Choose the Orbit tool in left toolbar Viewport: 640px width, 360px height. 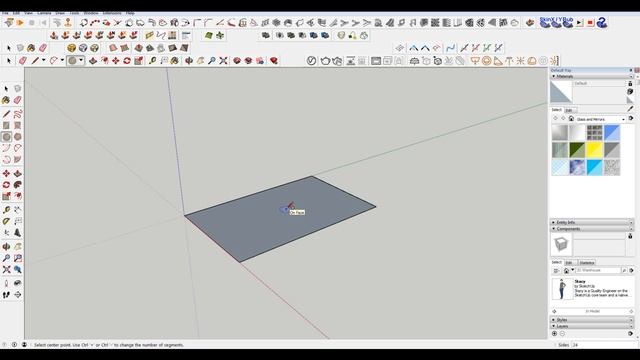point(6,247)
